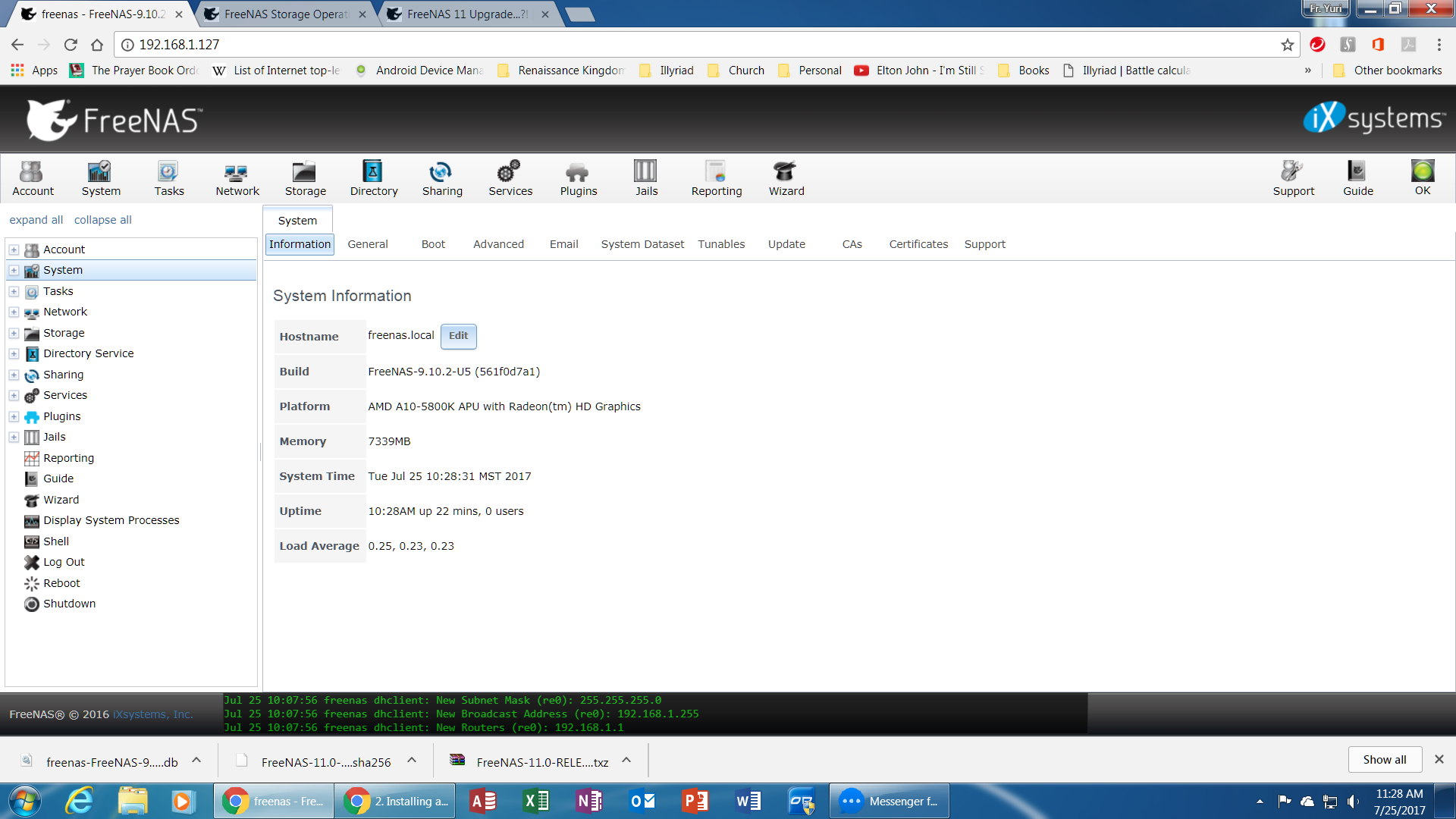This screenshot has width=1456, height=819.
Task: Click the expand all link
Action: coord(36,220)
